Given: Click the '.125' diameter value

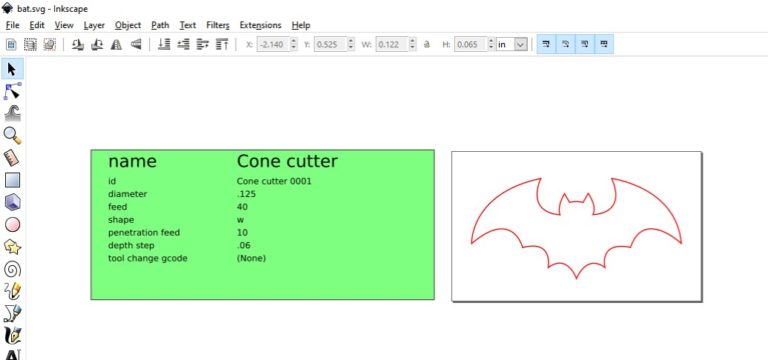Looking at the screenshot, I should [246, 194].
